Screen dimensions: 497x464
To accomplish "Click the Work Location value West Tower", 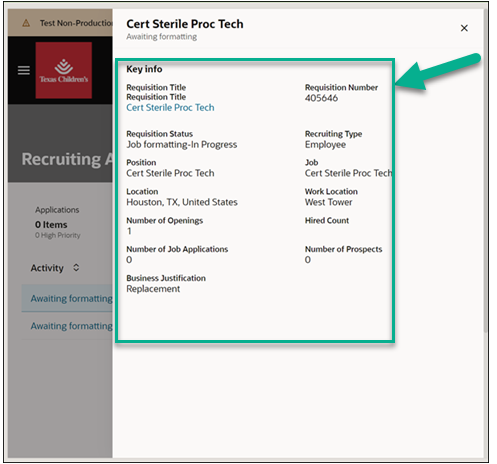I will [x=328, y=202].
